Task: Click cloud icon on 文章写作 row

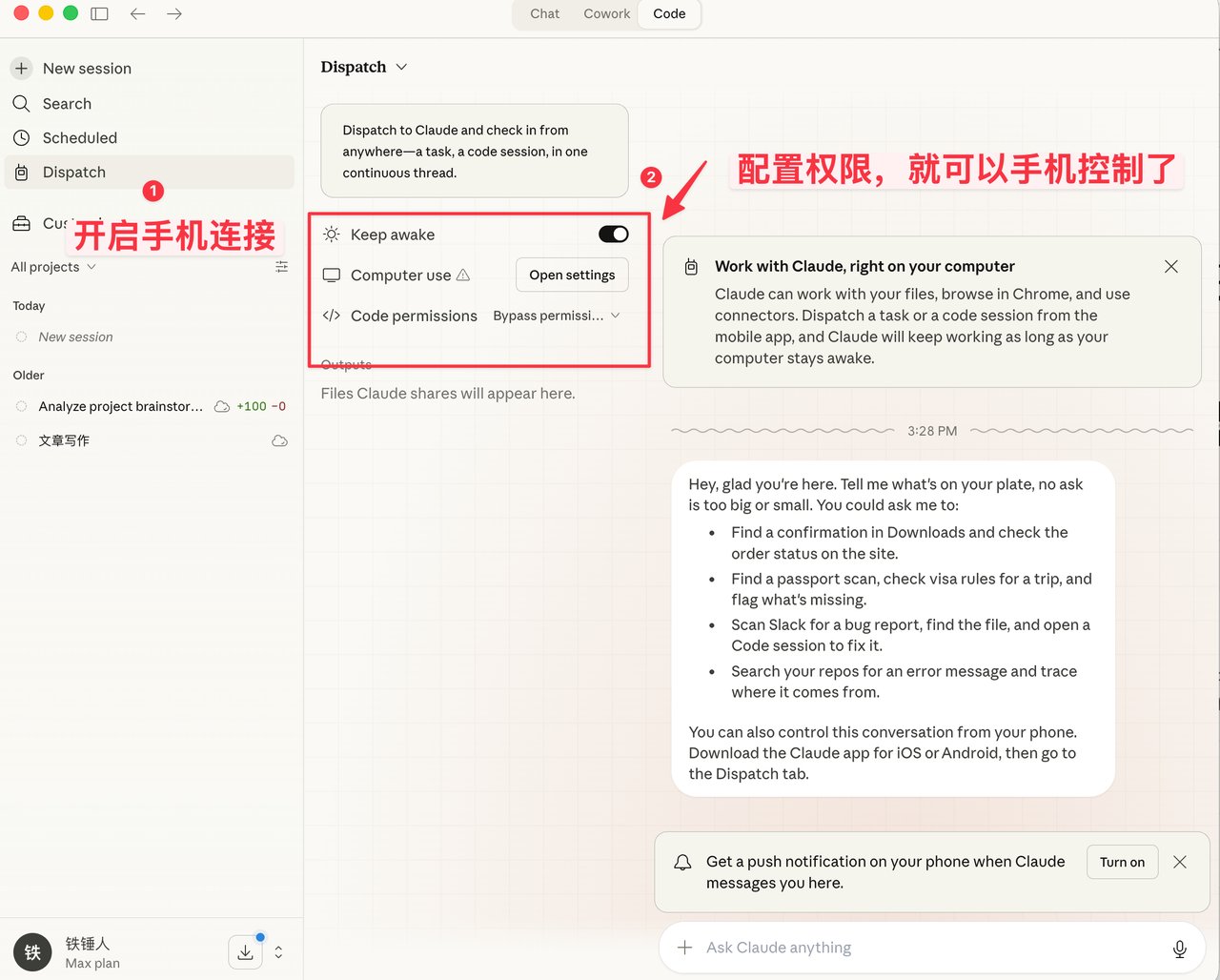Action: coord(279,440)
